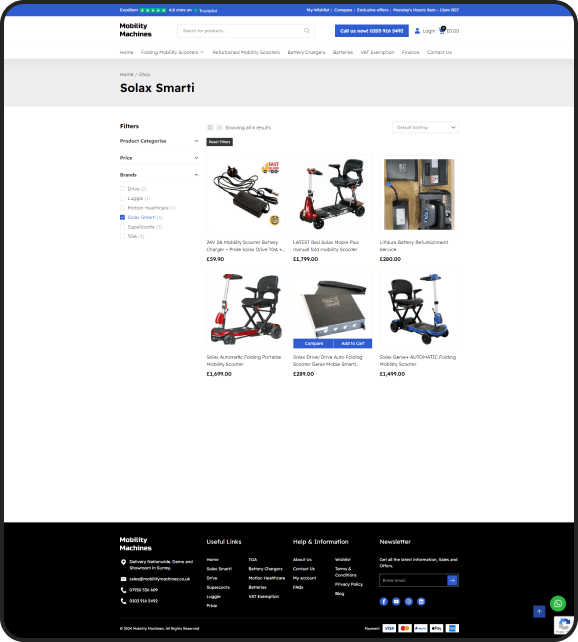Tick the Motion Healthcare brand checkbox
This screenshot has width=578, height=642.
122,208
